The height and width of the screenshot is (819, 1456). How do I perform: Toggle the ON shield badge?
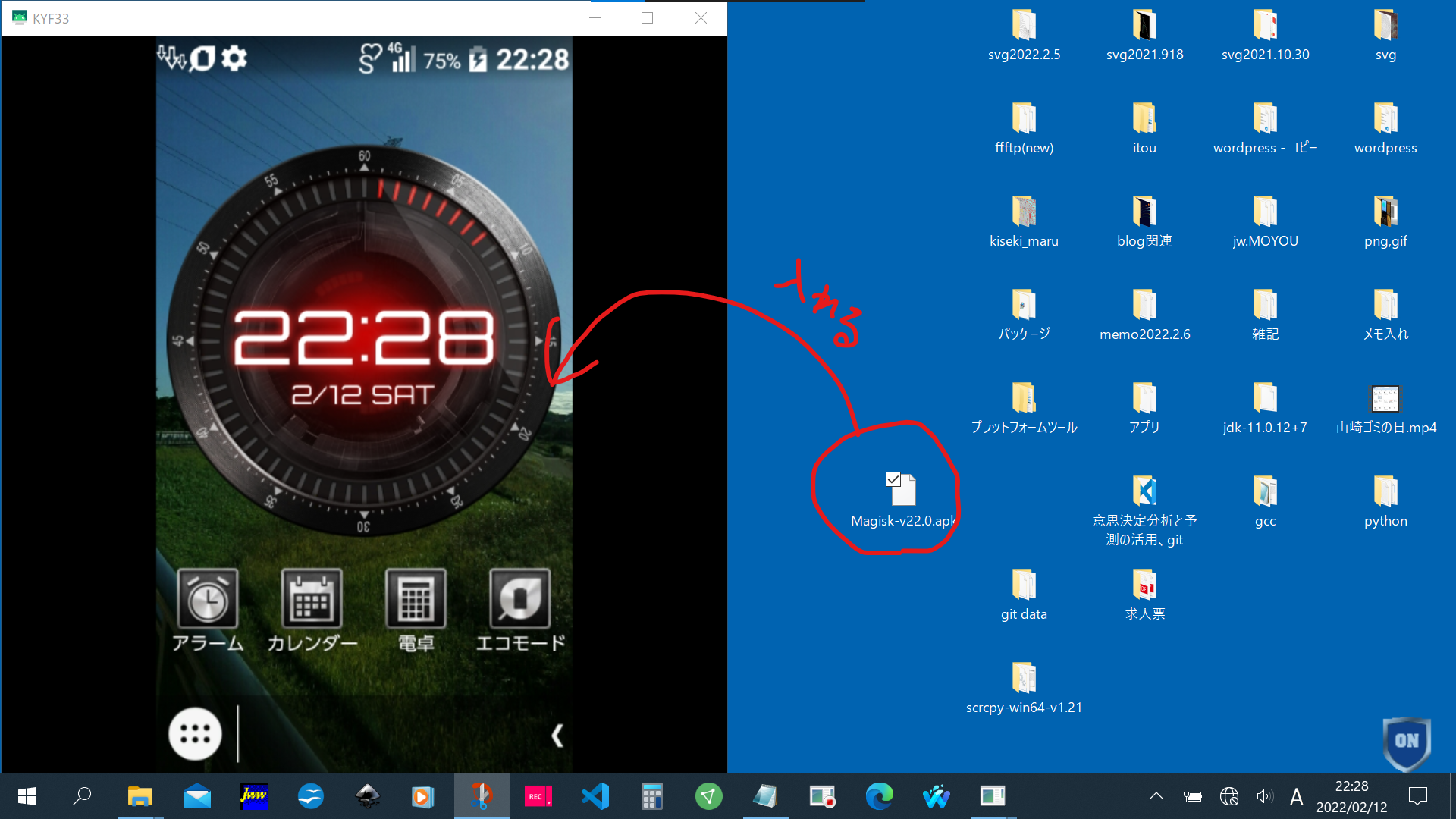point(1407,741)
